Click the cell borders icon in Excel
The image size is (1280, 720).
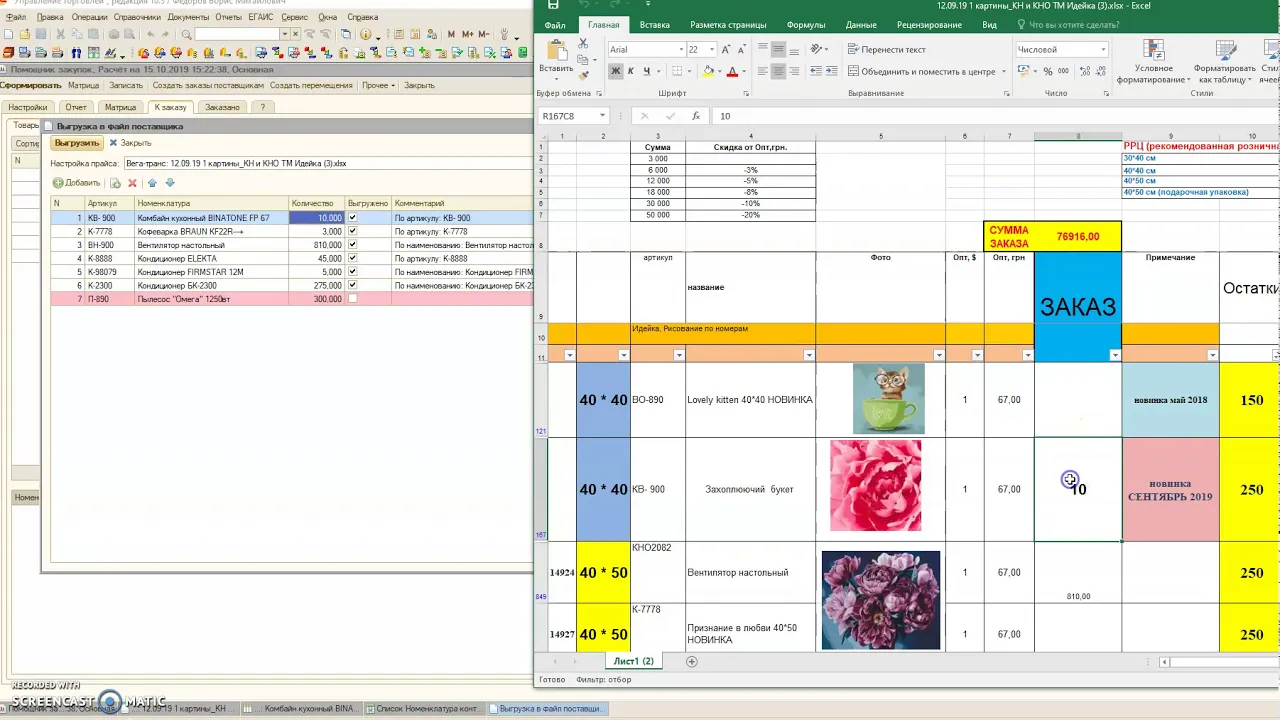coord(677,71)
